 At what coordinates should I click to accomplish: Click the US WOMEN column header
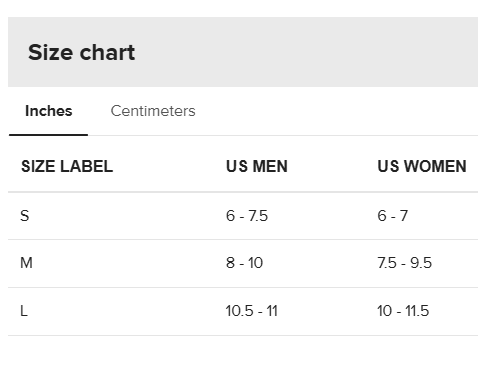(422, 166)
